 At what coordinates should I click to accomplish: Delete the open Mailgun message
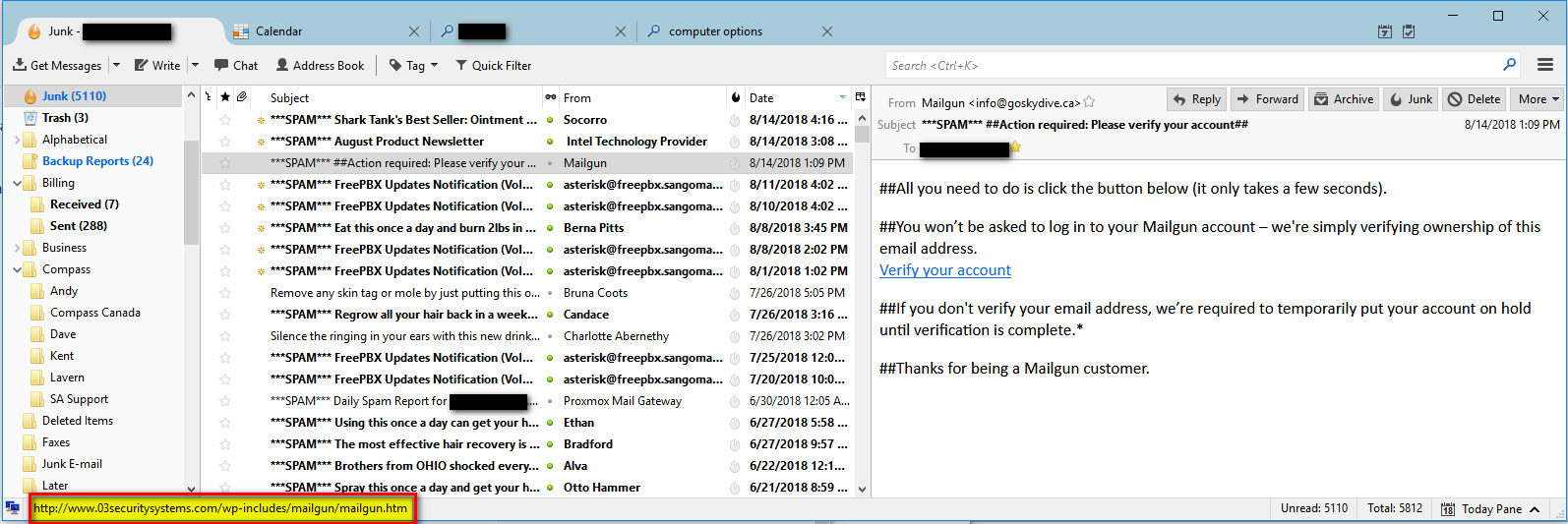(x=1475, y=99)
